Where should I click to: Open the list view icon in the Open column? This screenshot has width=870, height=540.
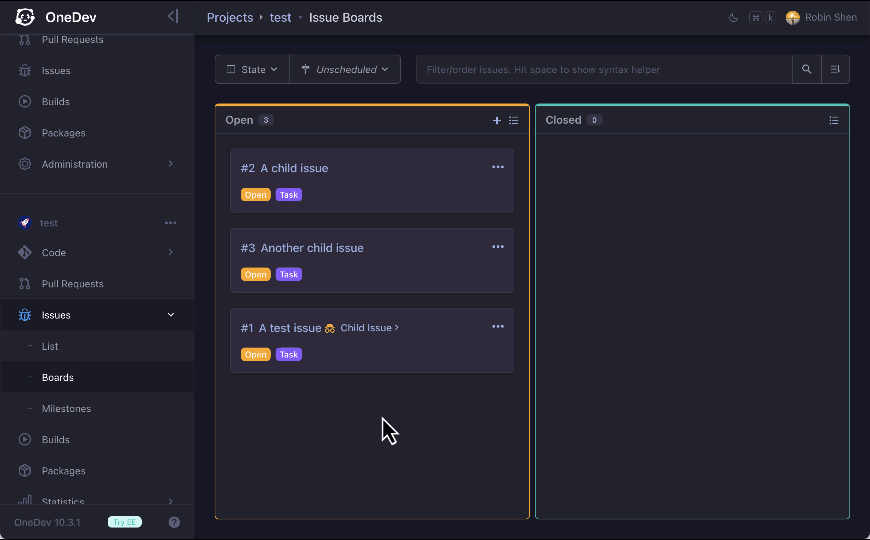coord(514,120)
